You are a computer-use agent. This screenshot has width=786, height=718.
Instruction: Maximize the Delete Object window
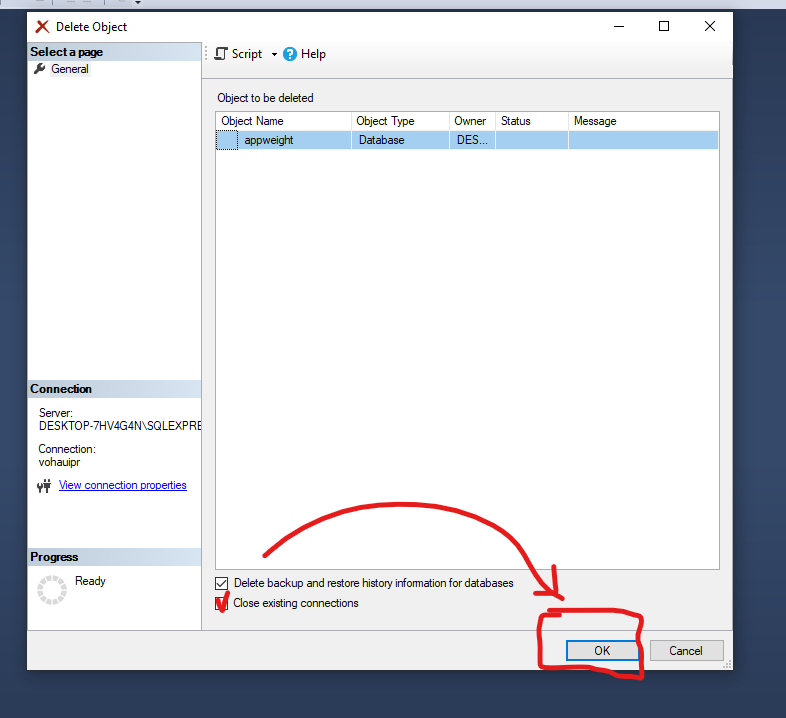pyautogui.click(x=664, y=26)
